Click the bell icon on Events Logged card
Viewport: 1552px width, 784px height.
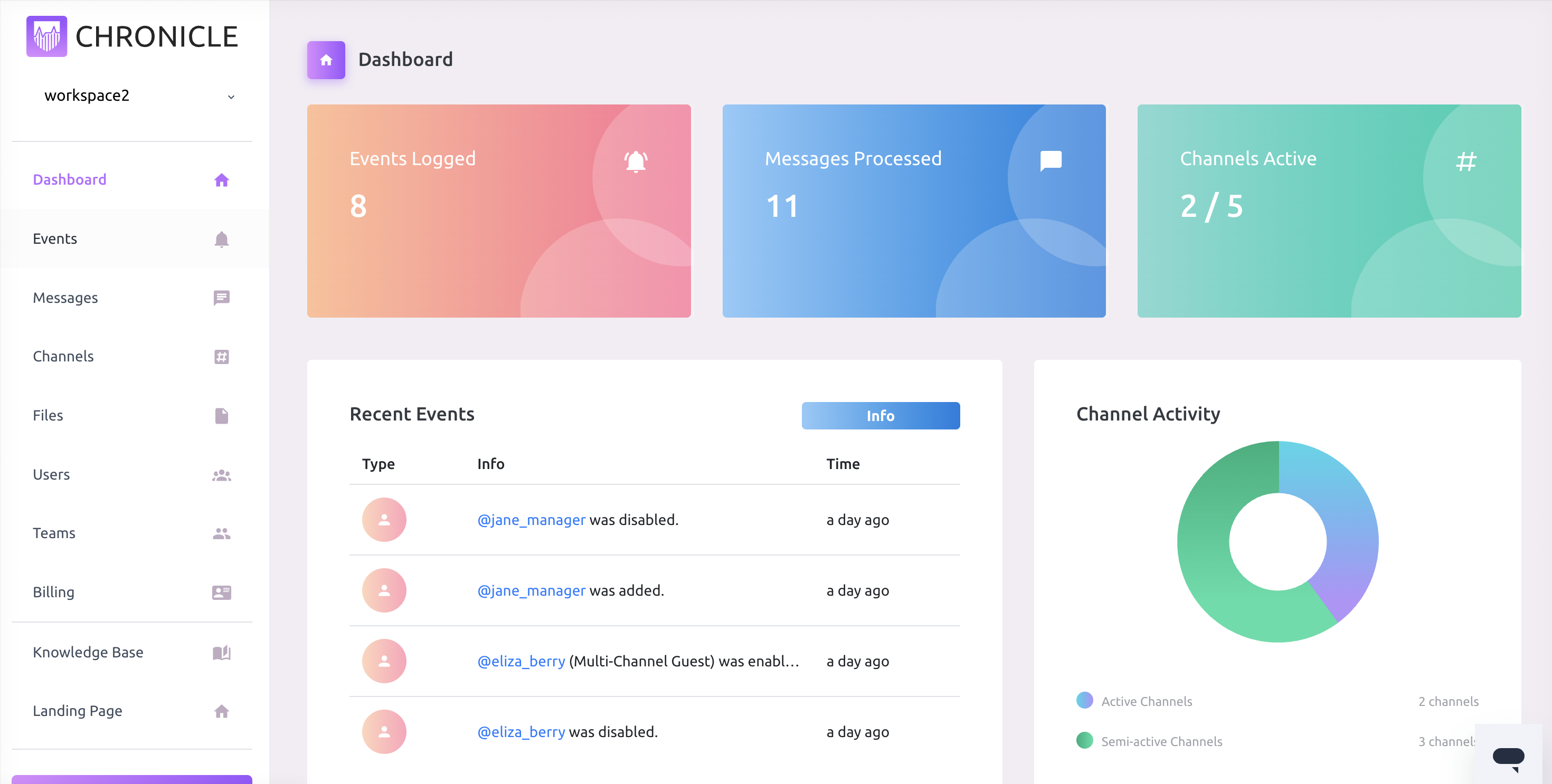click(x=636, y=161)
